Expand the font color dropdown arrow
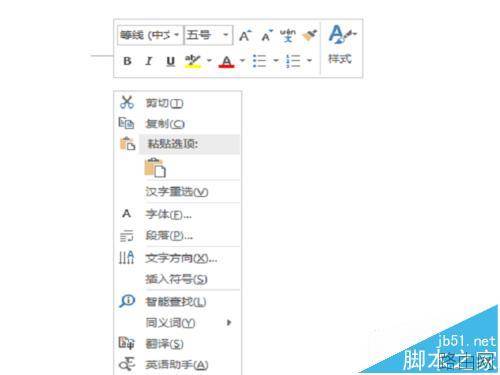 (242, 61)
